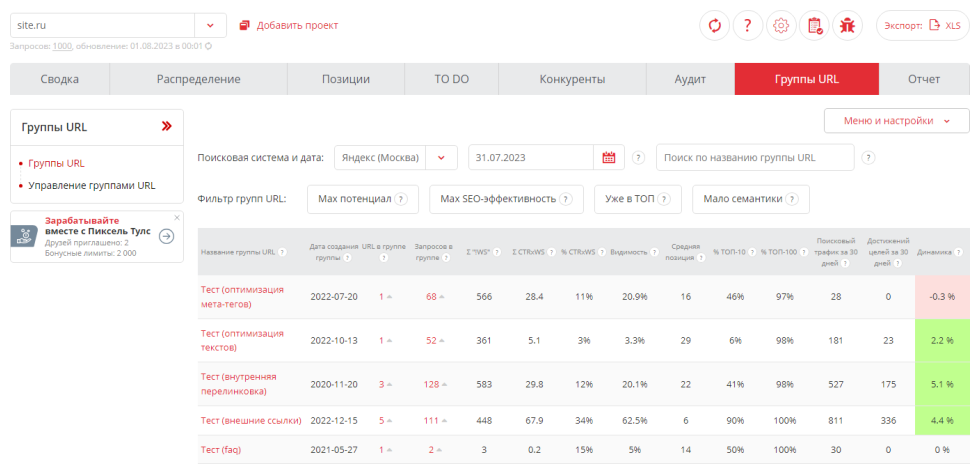This screenshot has height=474, width=980.
Task: Click the -0.3 % dynamics cell
Action: 942,297
